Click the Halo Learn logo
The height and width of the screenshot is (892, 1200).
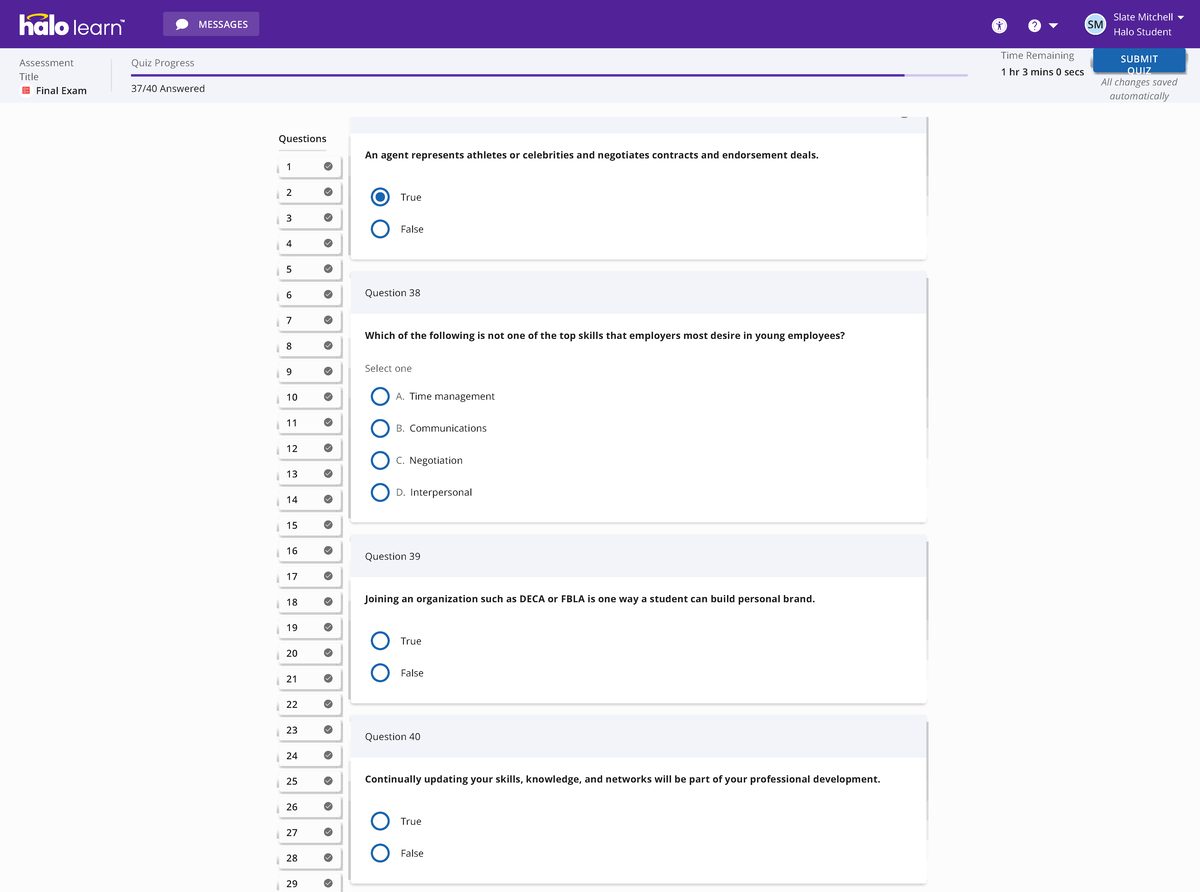coord(72,24)
